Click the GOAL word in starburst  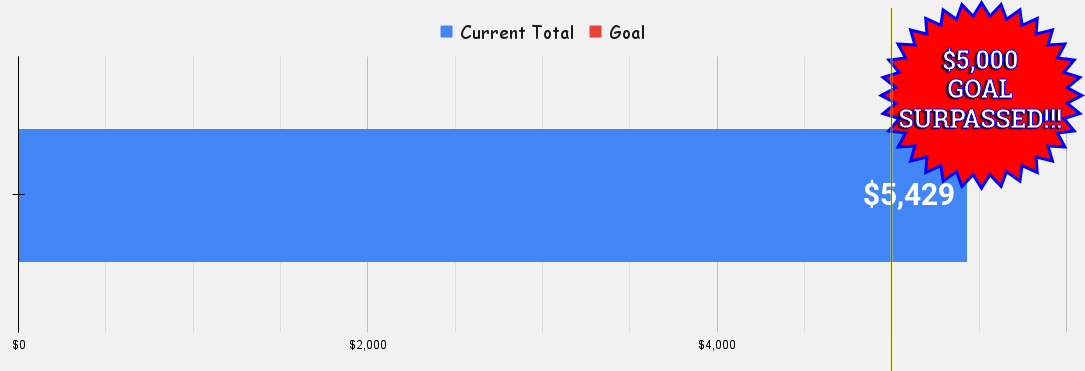pos(980,89)
